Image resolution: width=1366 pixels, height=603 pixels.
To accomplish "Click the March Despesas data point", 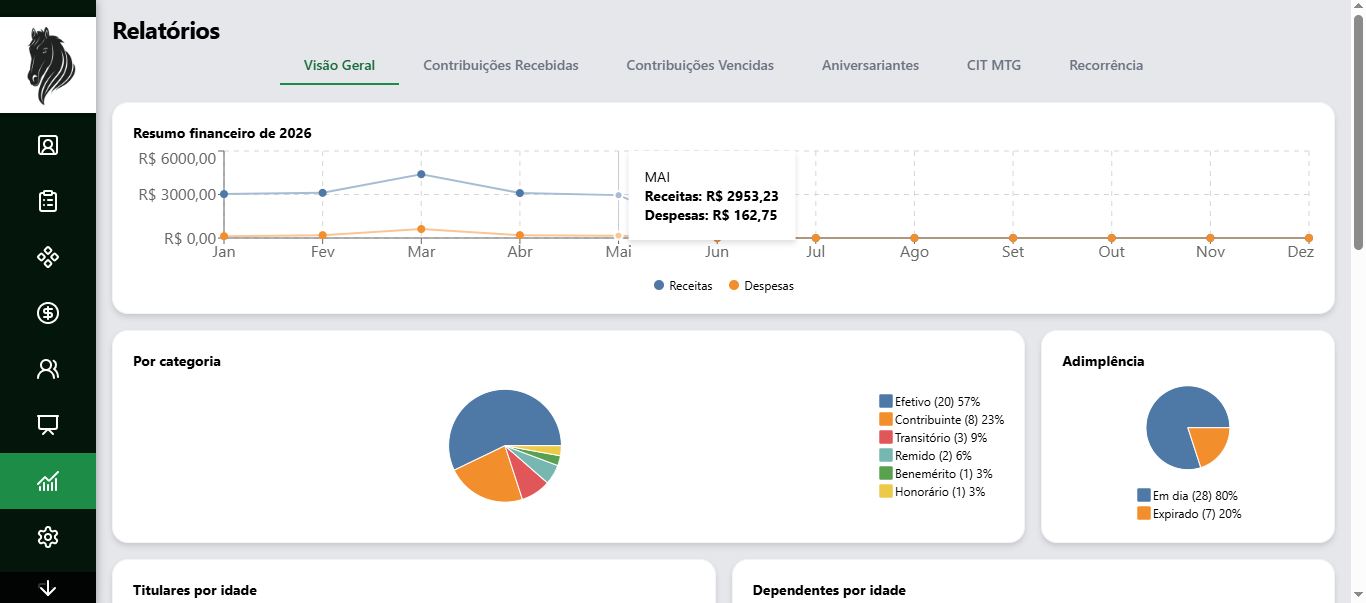I will [421, 229].
